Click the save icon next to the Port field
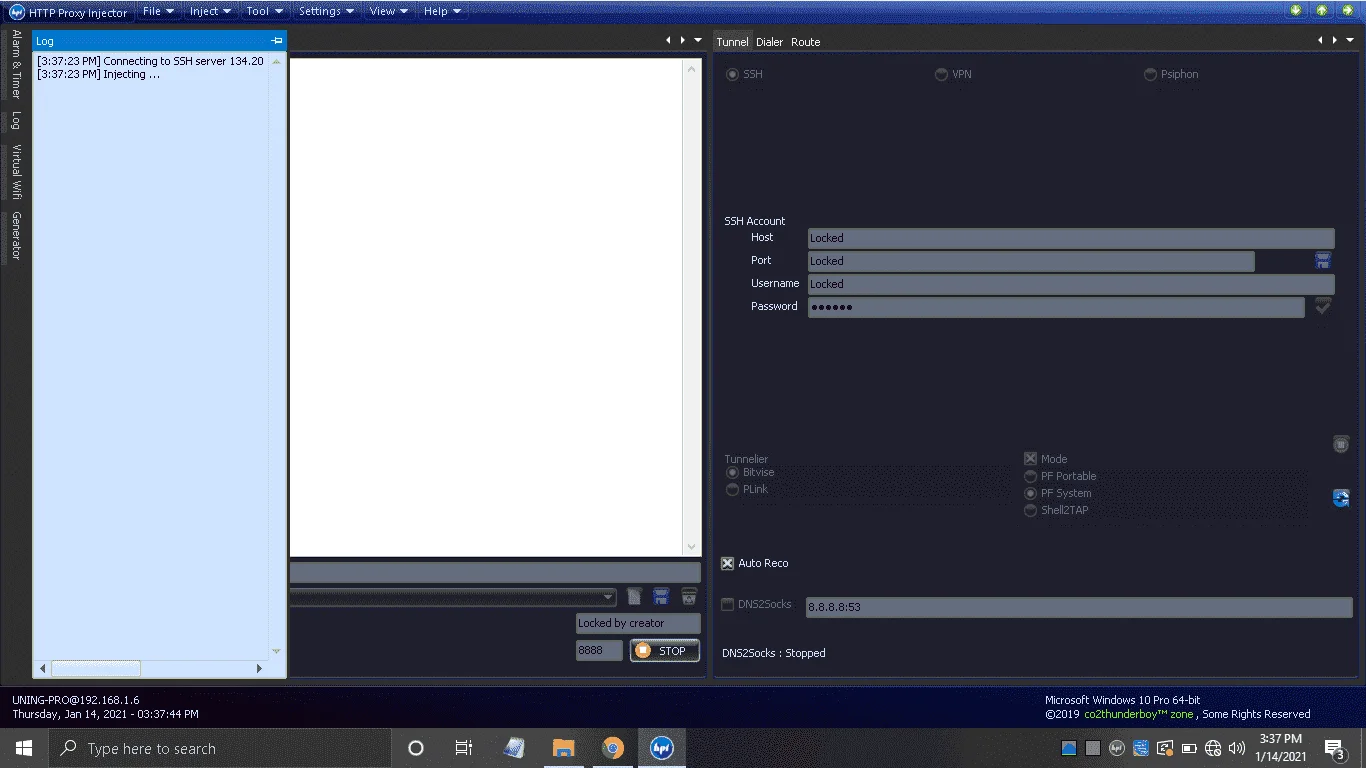1366x768 pixels. 1322,261
